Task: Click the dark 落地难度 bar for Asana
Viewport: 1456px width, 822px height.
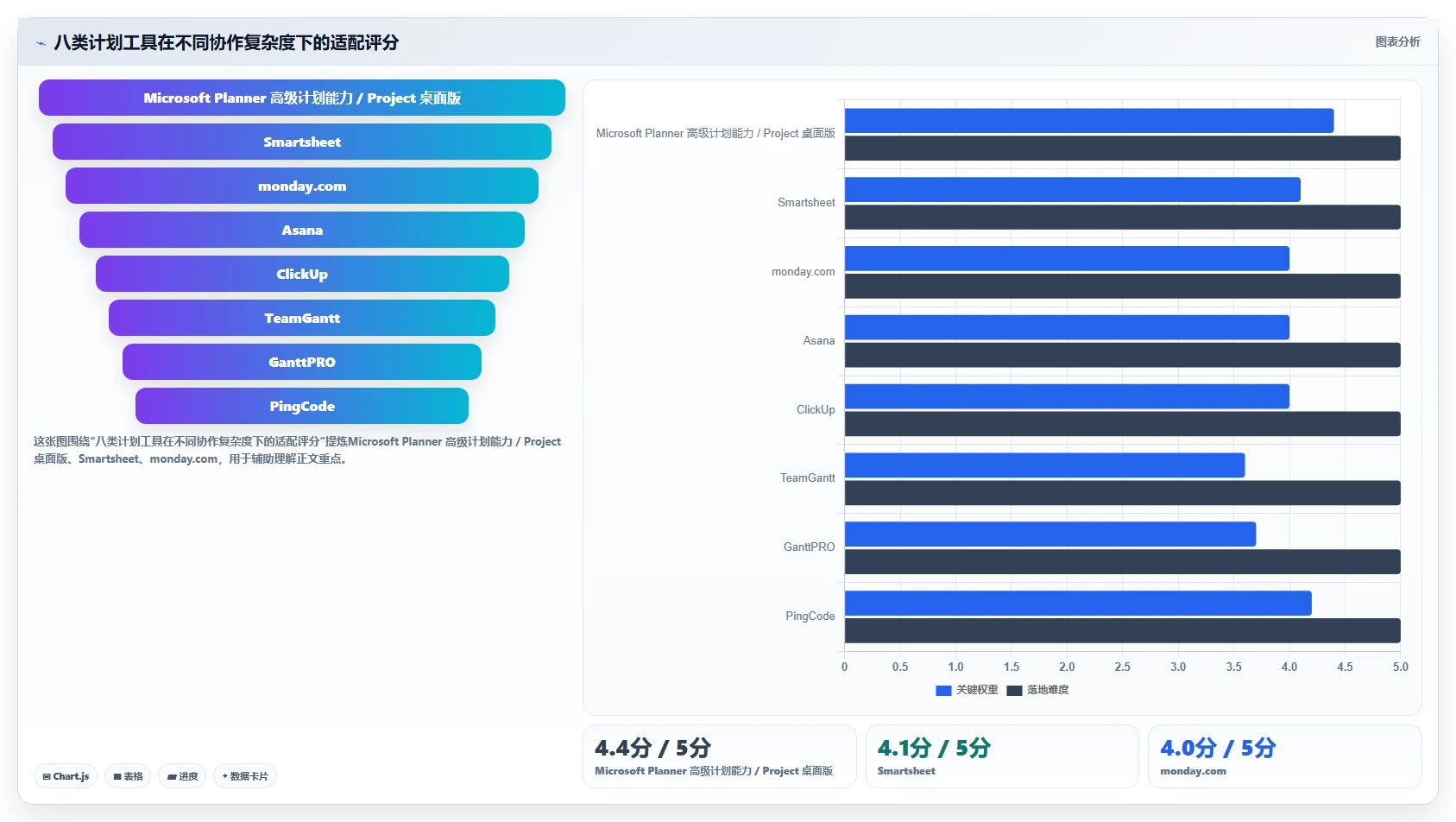Action: [1122, 355]
